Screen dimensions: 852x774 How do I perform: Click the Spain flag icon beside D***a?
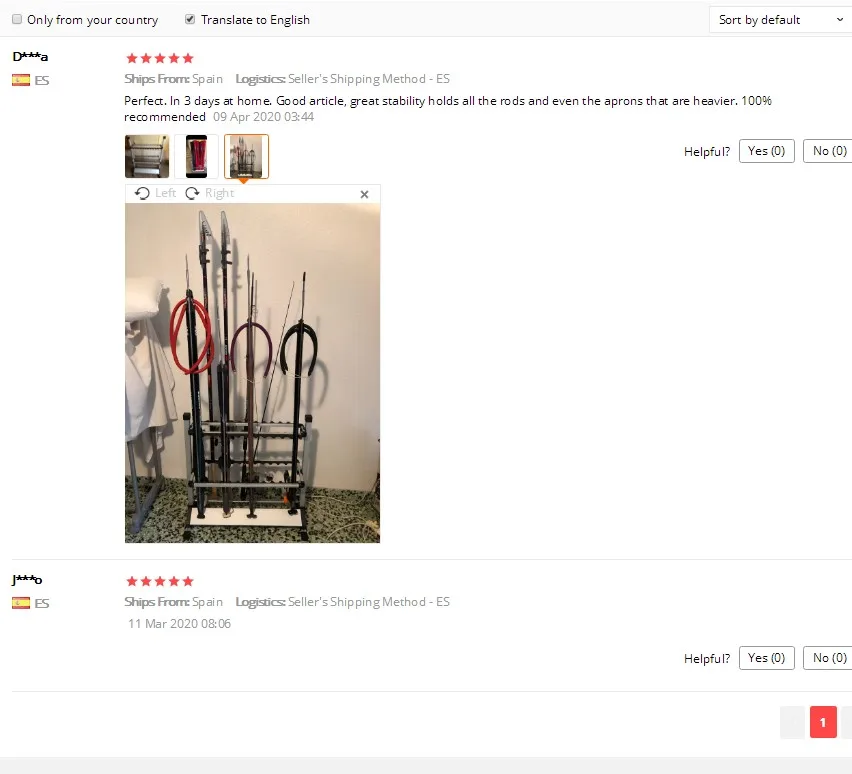[21, 80]
